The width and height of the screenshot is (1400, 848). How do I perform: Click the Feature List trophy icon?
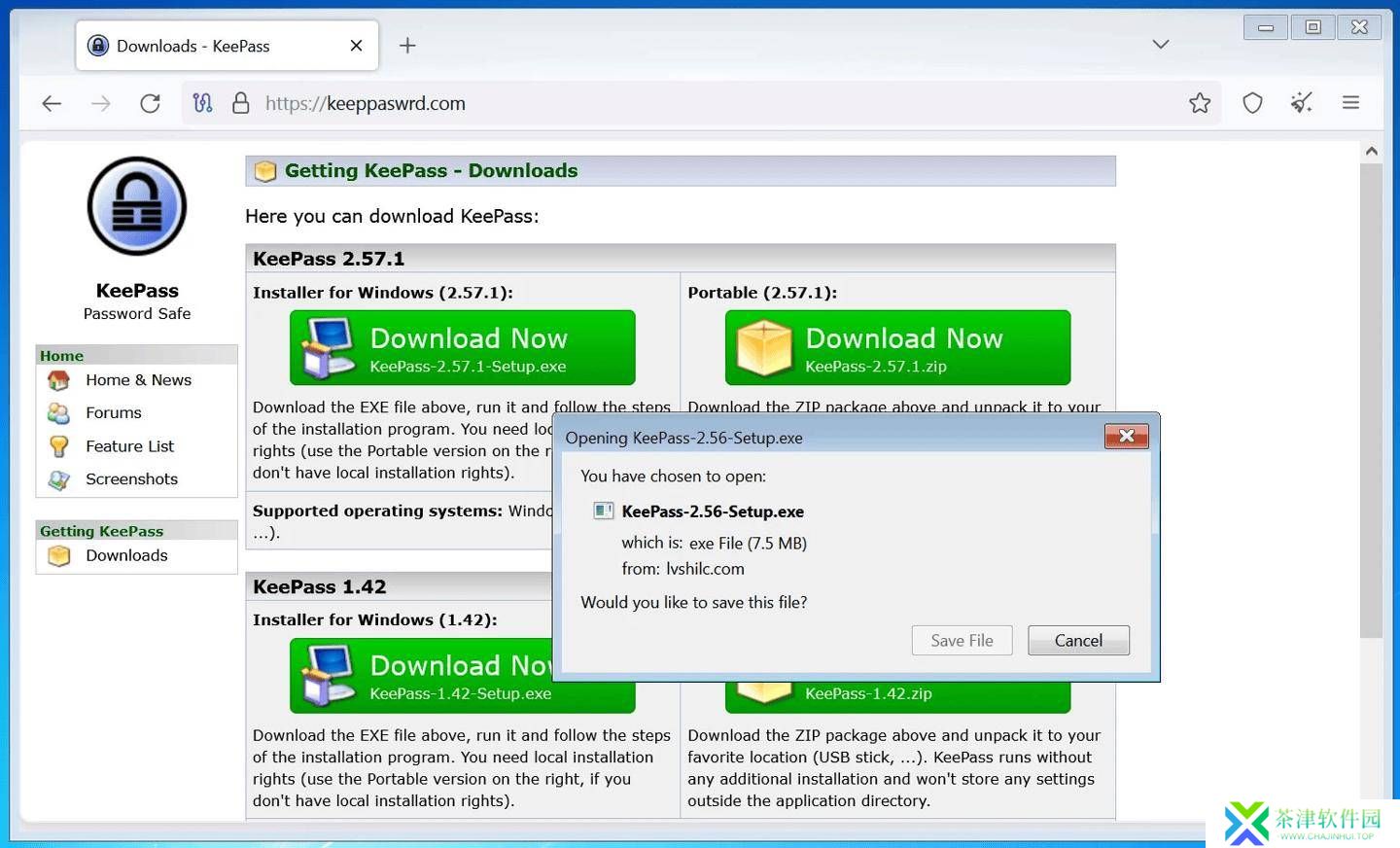point(58,446)
